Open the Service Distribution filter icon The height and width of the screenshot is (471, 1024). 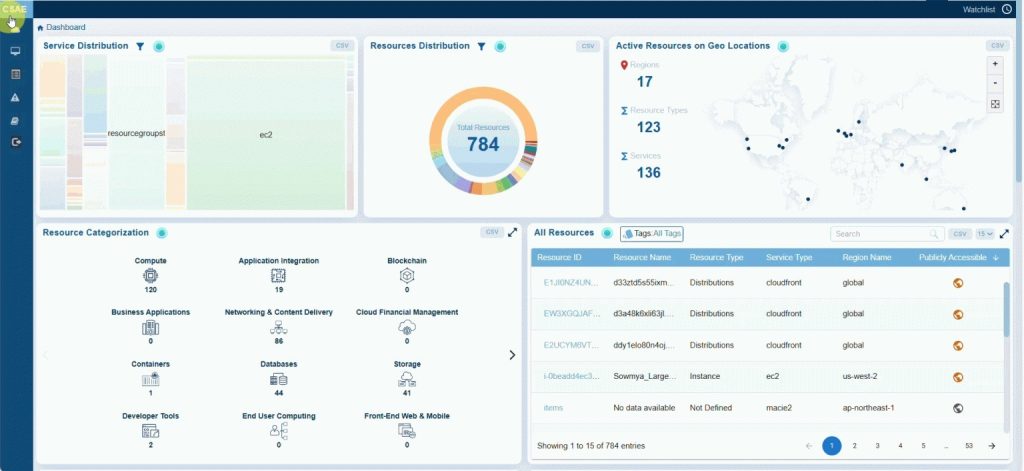[140, 46]
